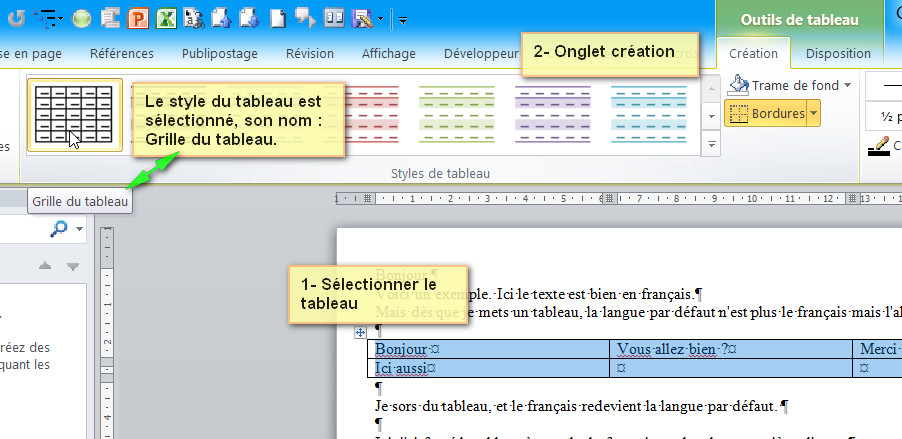Image resolution: width=902 pixels, height=439 pixels.
Task: Select the Grille du tableau style thumbnail
Action: tap(75, 115)
